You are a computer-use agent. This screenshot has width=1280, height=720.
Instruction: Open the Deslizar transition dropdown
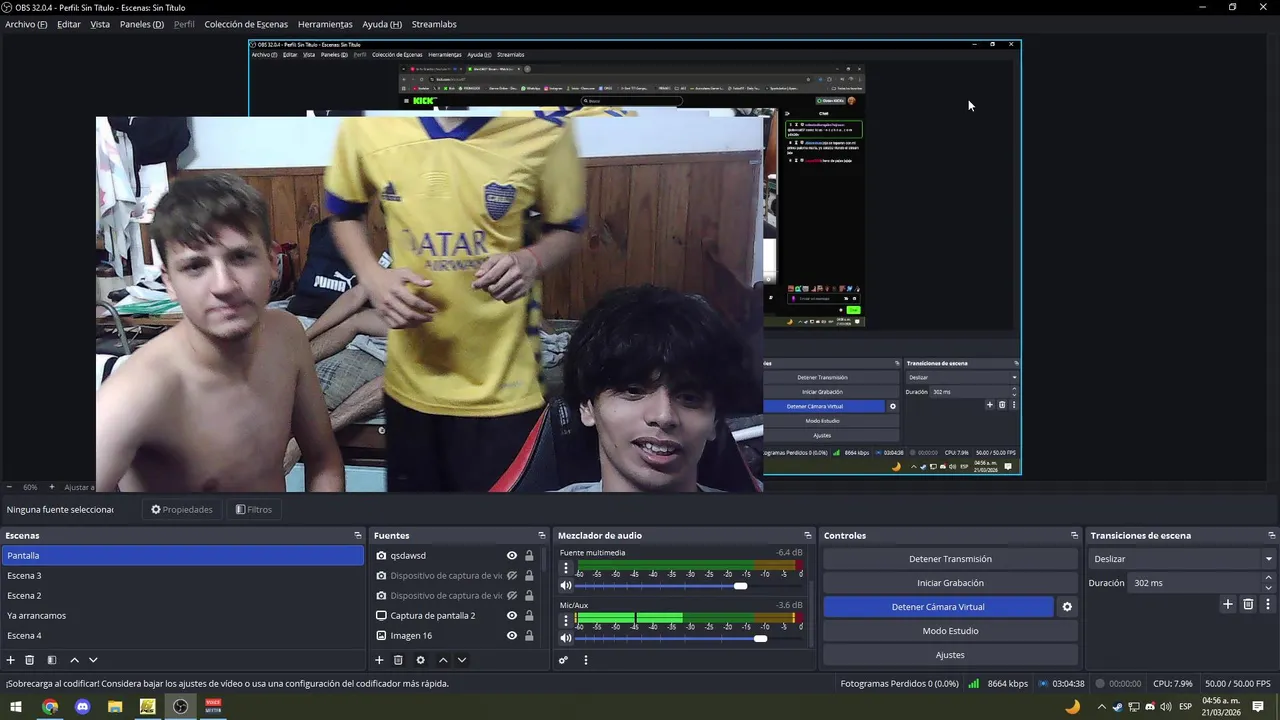click(1182, 559)
